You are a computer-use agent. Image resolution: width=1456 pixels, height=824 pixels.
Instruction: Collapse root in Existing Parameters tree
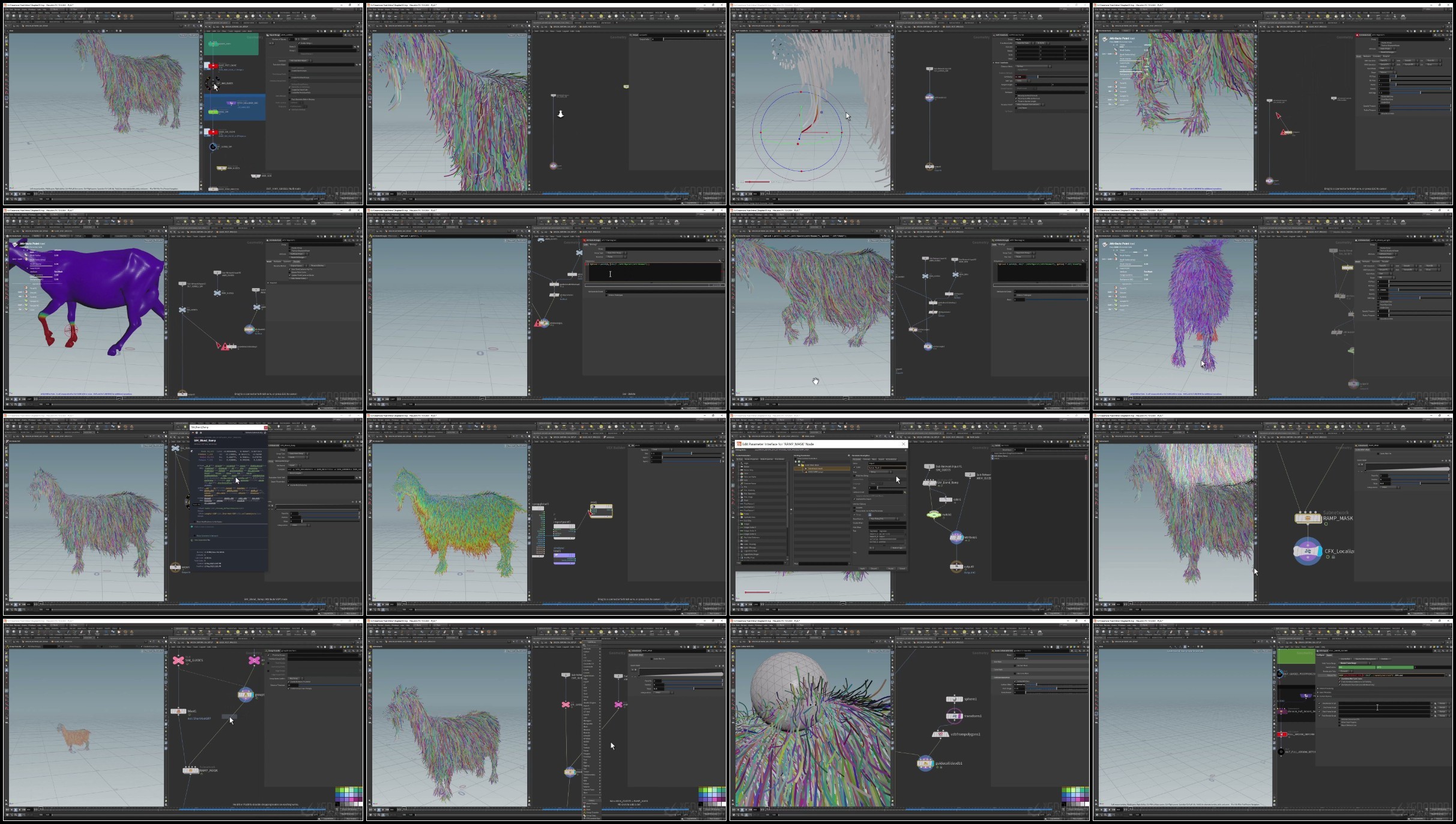pos(796,462)
